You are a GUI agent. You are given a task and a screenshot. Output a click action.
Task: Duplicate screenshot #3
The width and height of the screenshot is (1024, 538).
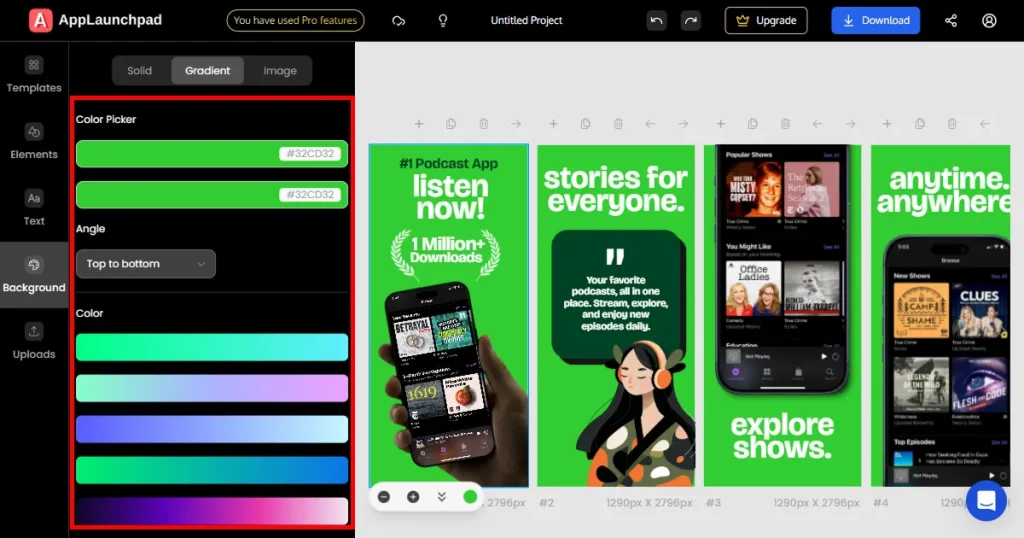pos(752,123)
